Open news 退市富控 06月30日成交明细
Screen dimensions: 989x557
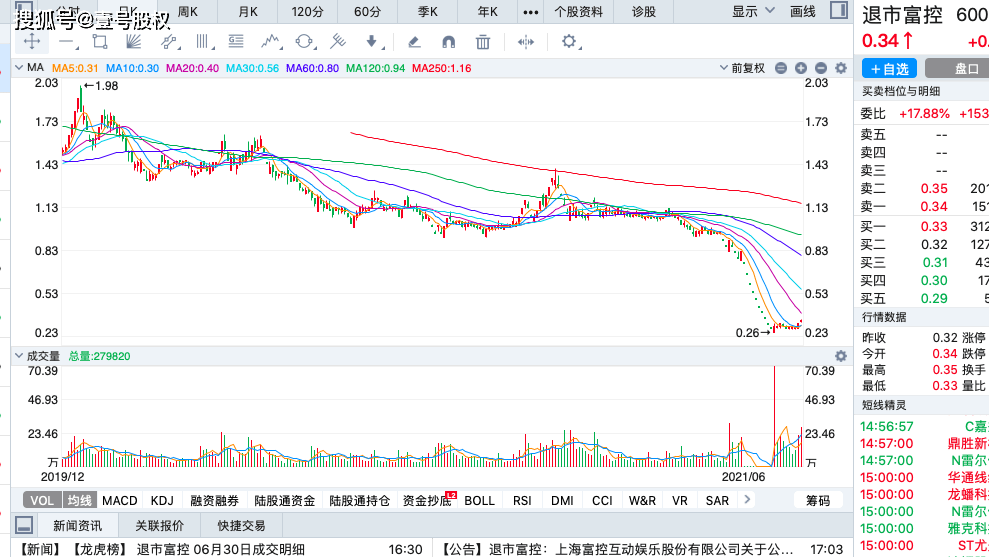(221, 549)
